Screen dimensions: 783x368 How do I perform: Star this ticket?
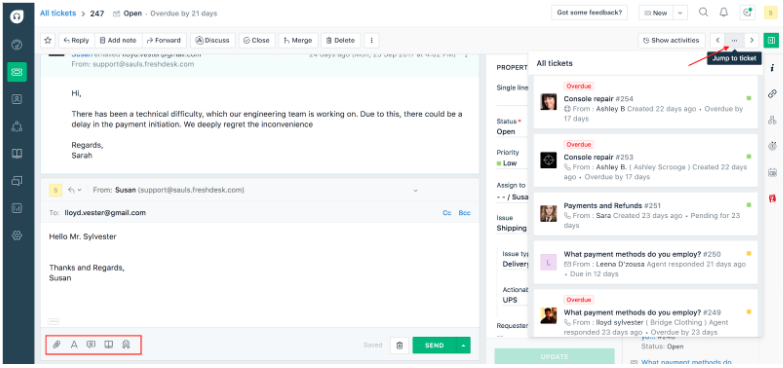coord(48,40)
